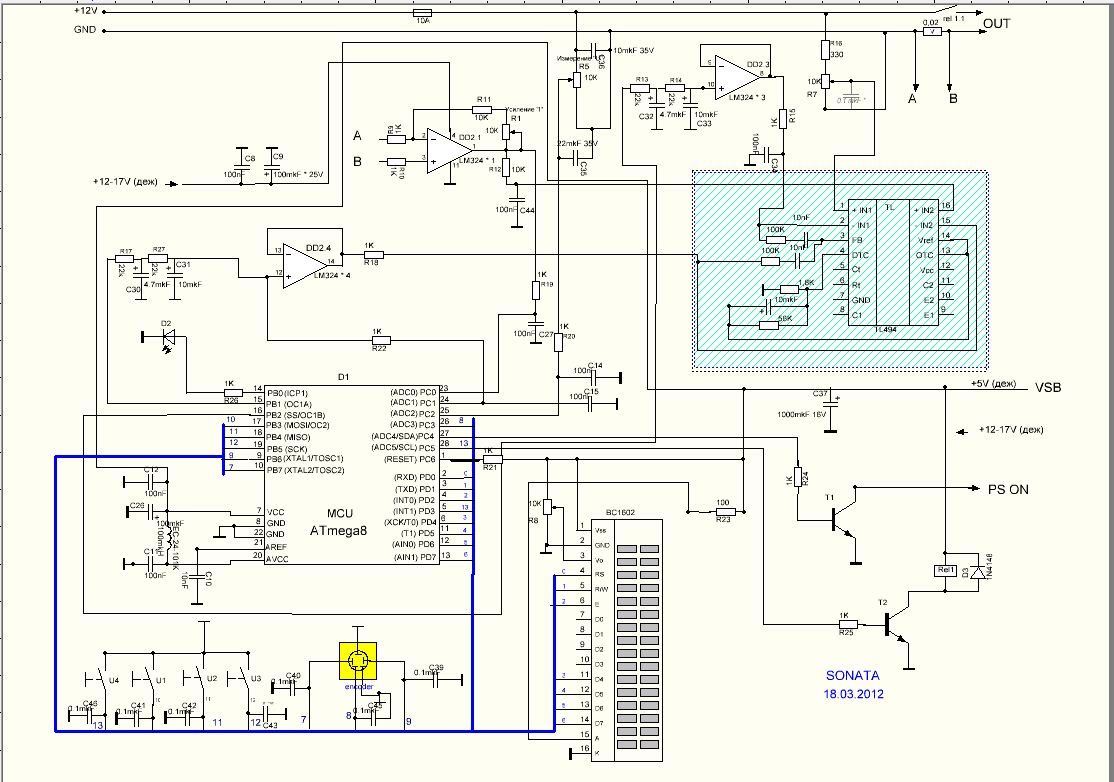Select capacitor C27 symbol
Screen dimensions: 1114x782
pos(534,325)
